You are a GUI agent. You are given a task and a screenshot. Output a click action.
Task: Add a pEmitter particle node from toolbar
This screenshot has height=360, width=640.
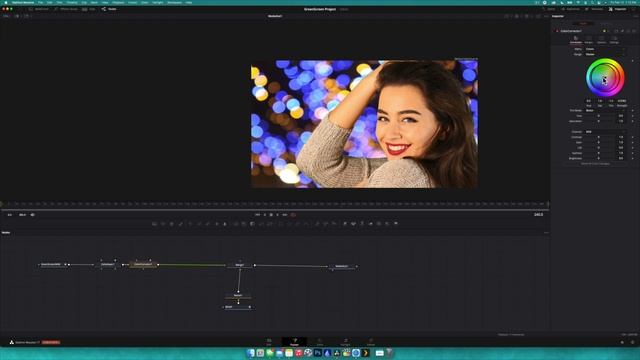pyautogui.click(x=317, y=224)
